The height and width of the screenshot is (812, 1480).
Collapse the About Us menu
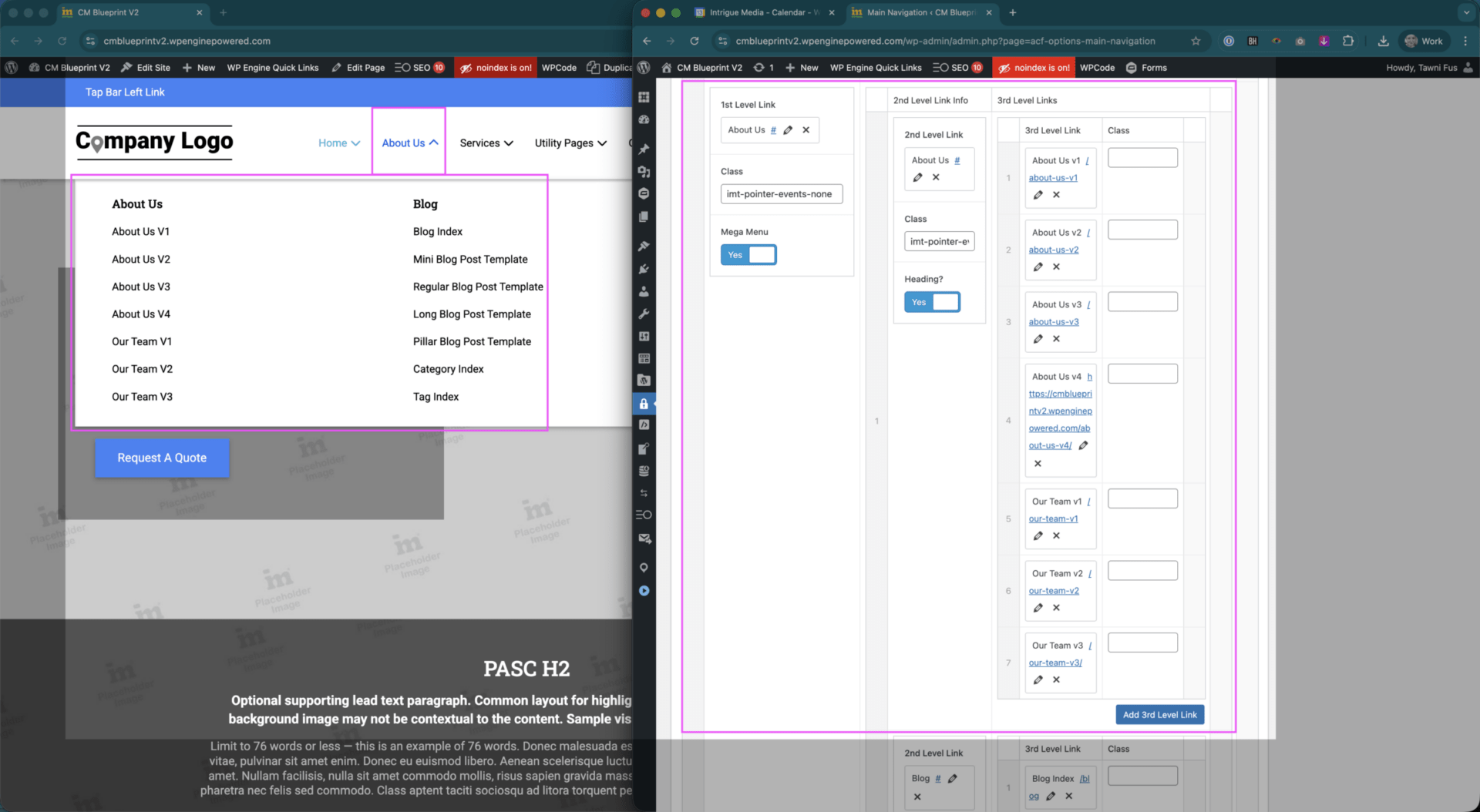pyautogui.click(x=409, y=143)
